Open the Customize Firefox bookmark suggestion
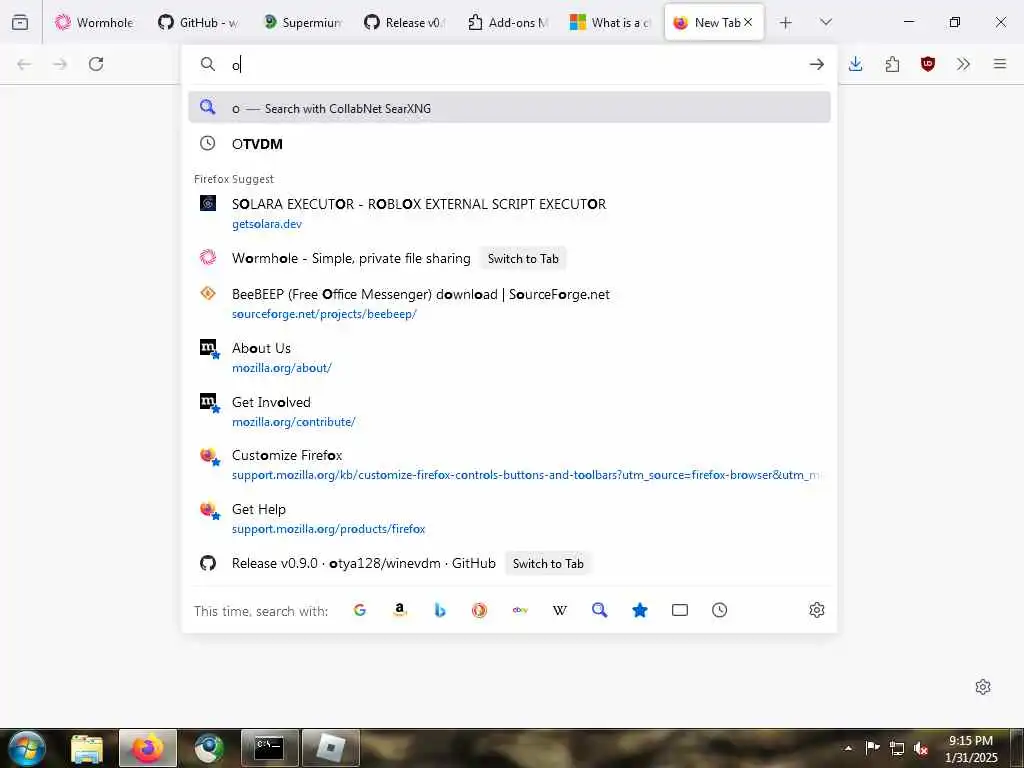The image size is (1024, 768). [x=509, y=464]
